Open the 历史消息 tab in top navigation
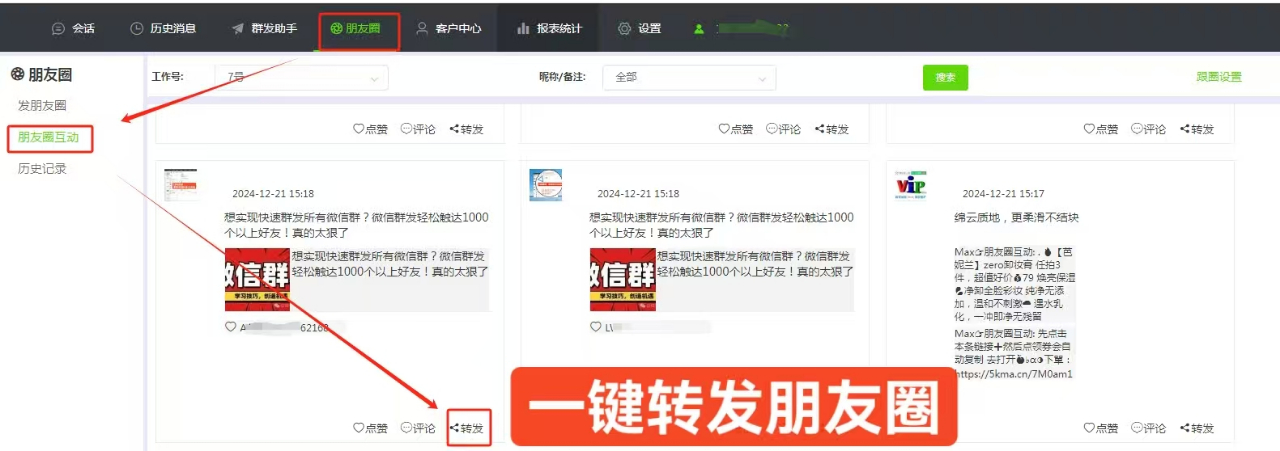This screenshot has height=451, width=1280. (x=162, y=28)
